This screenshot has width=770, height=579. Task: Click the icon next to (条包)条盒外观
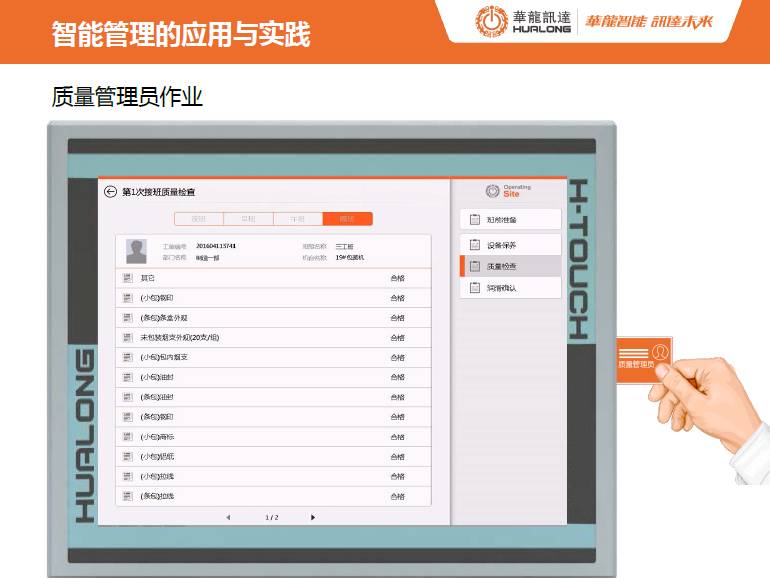(x=127, y=318)
